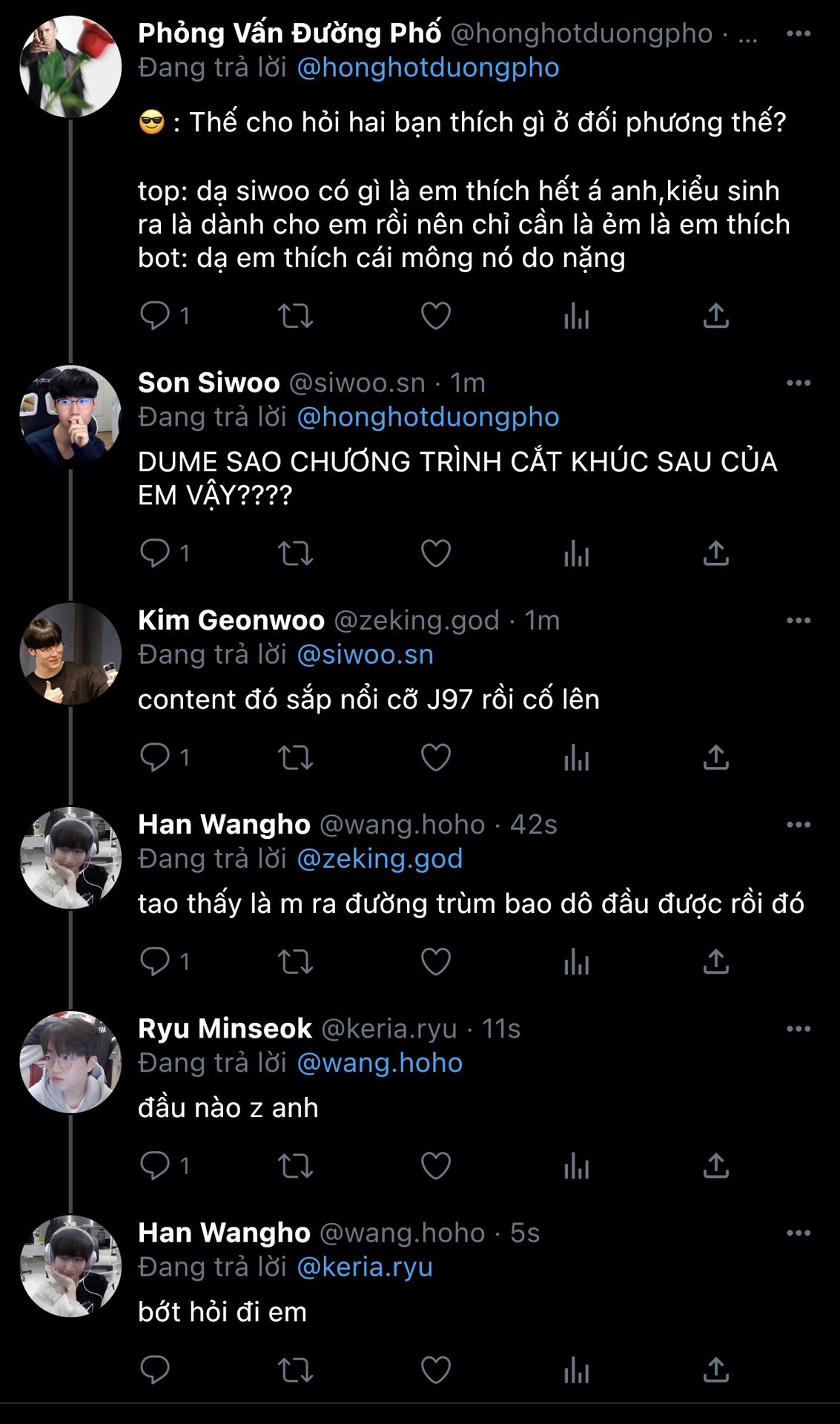View analytics of Phỏng Vấn Đường Phố tweet
This screenshot has width=840, height=1424.
pos(576,316)
